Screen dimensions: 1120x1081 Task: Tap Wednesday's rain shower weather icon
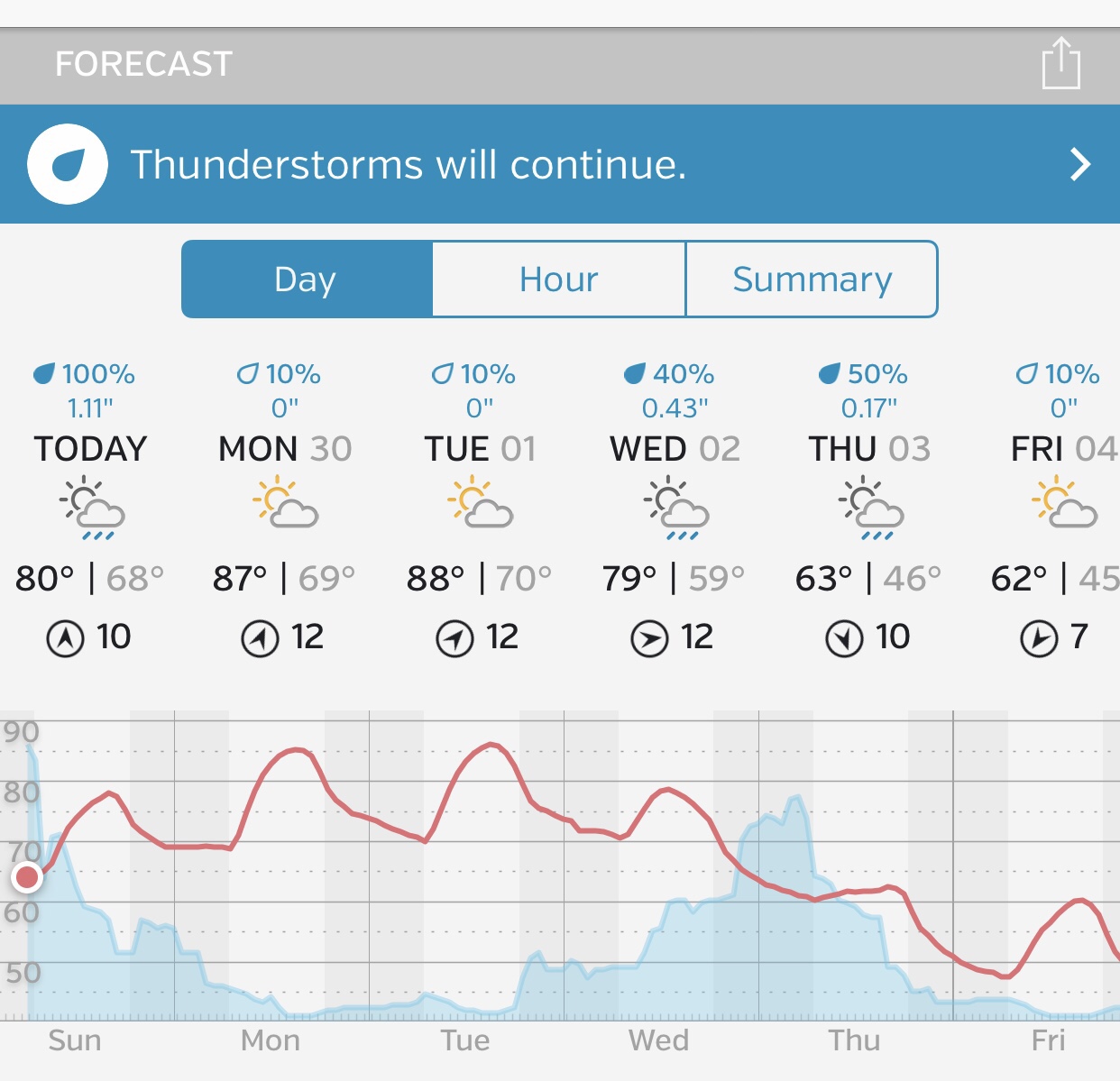click(675, 508)
